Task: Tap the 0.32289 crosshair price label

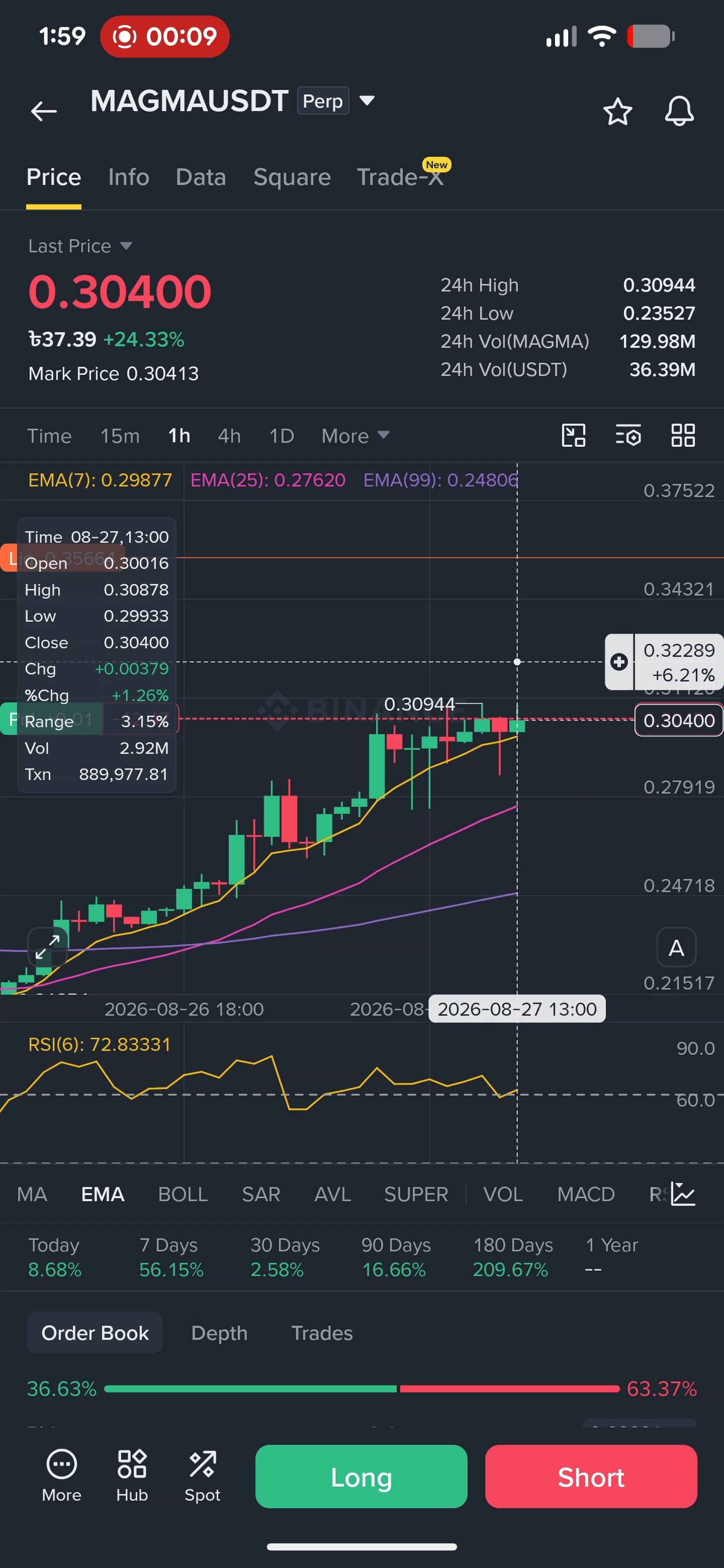Action: click(678, 662)
